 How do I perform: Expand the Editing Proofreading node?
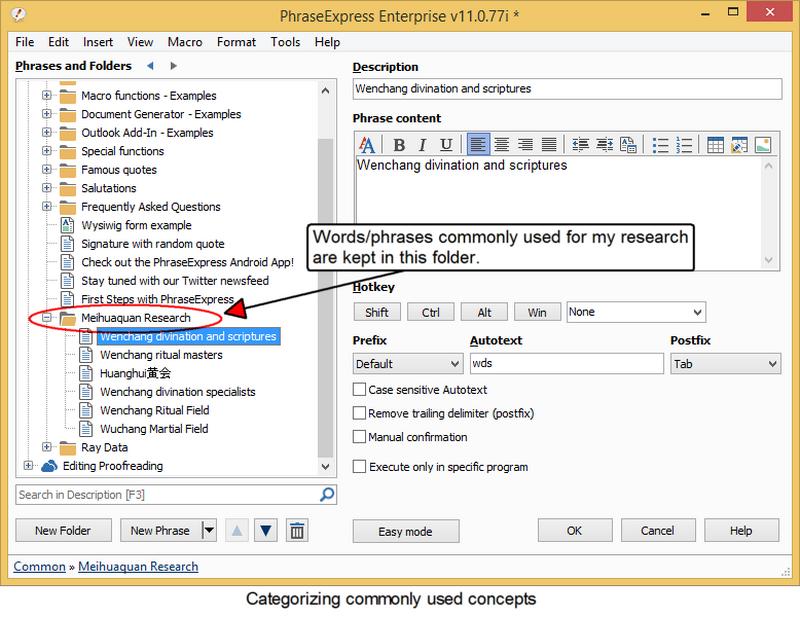coord(28,465)
